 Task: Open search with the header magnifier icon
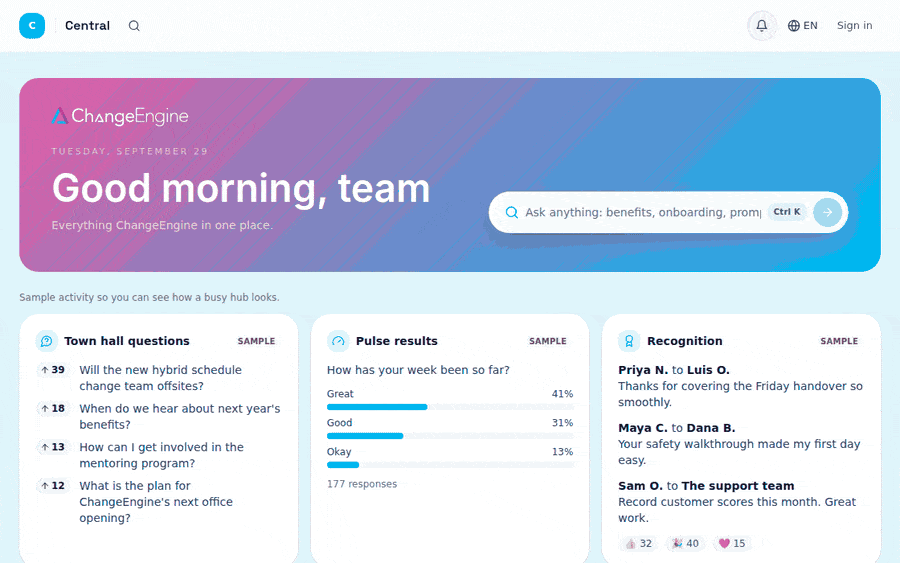(134, 26)
